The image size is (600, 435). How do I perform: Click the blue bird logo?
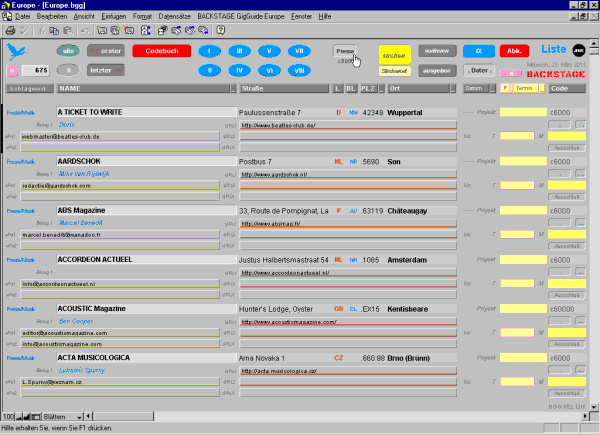pos(16,51)
